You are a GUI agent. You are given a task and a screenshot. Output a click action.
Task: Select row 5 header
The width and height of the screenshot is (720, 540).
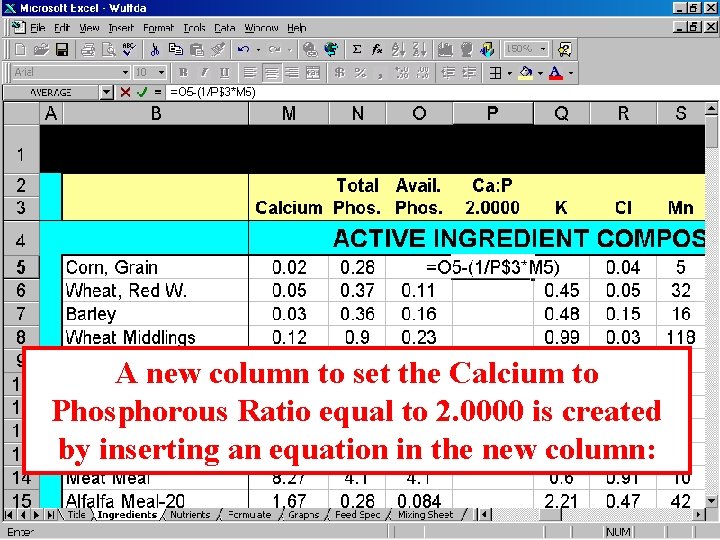[21, 267]
